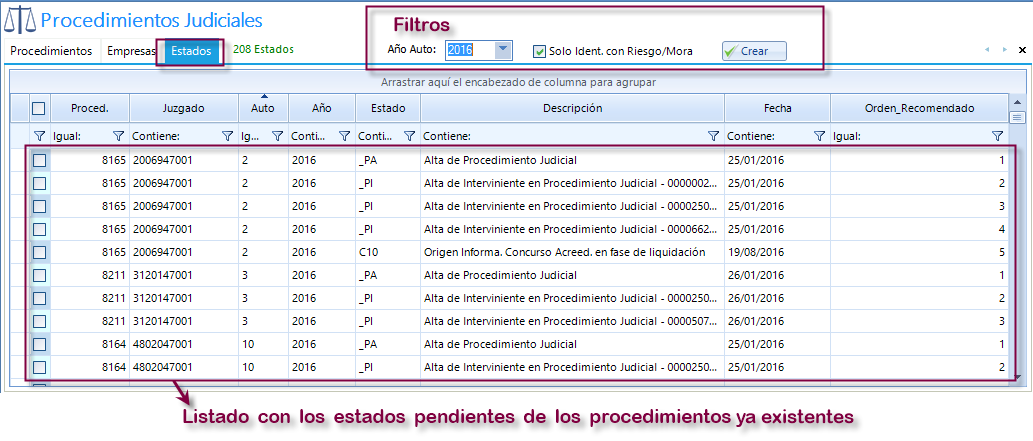1033x441 pixels.
Task: Select the date cell 19/08/2016
Action: tap(777, 252)
